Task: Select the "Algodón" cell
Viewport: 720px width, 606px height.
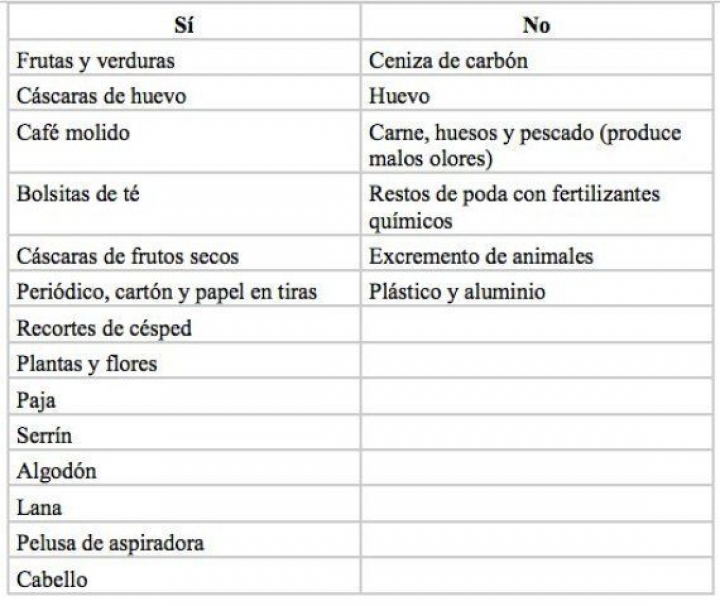Action: [x=57, y=471]
